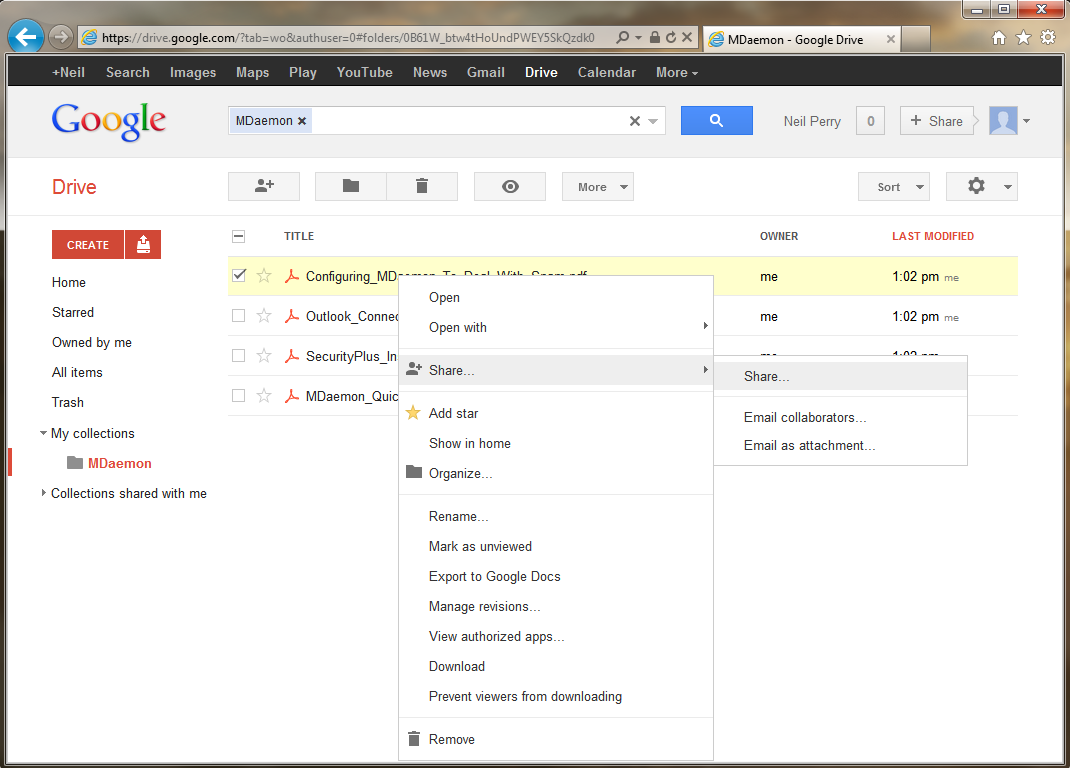Remove the MDaemon search chip

coord(302,121)
